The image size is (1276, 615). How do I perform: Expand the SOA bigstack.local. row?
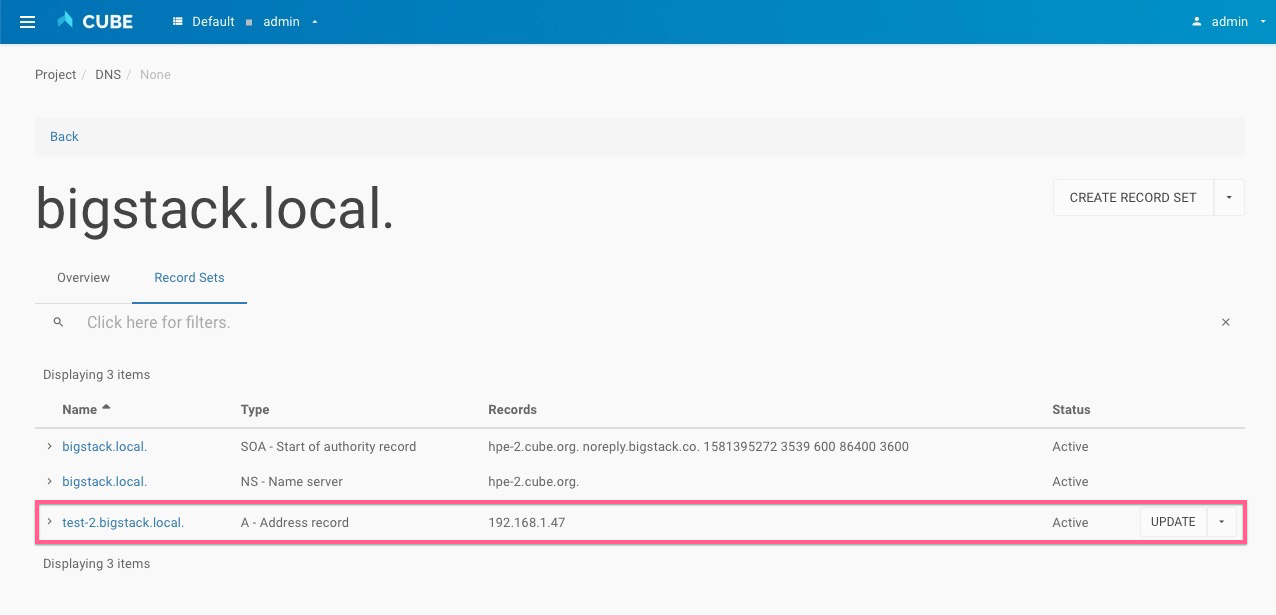point(49,446)
